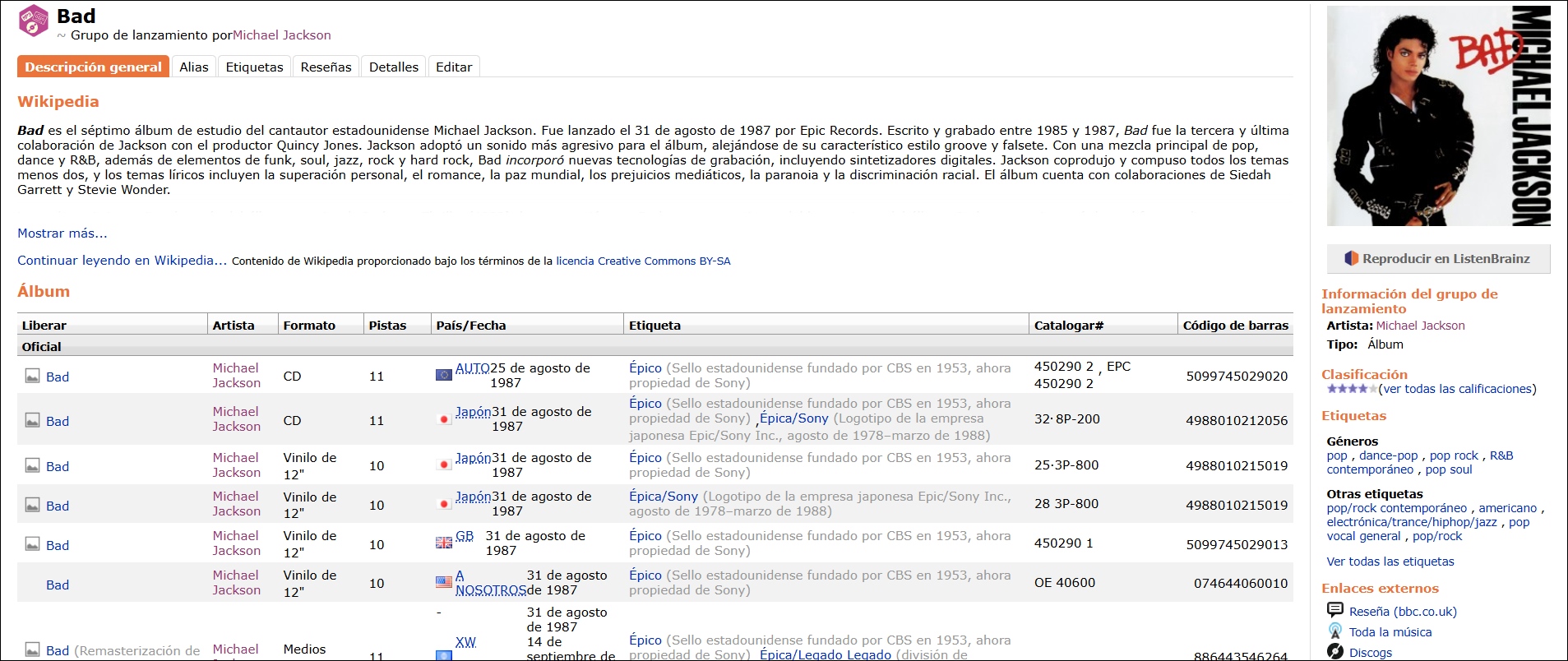Click barcode 5099745029020 cell
Viewport: 1568px width, 661px height.
point(1237,377)
